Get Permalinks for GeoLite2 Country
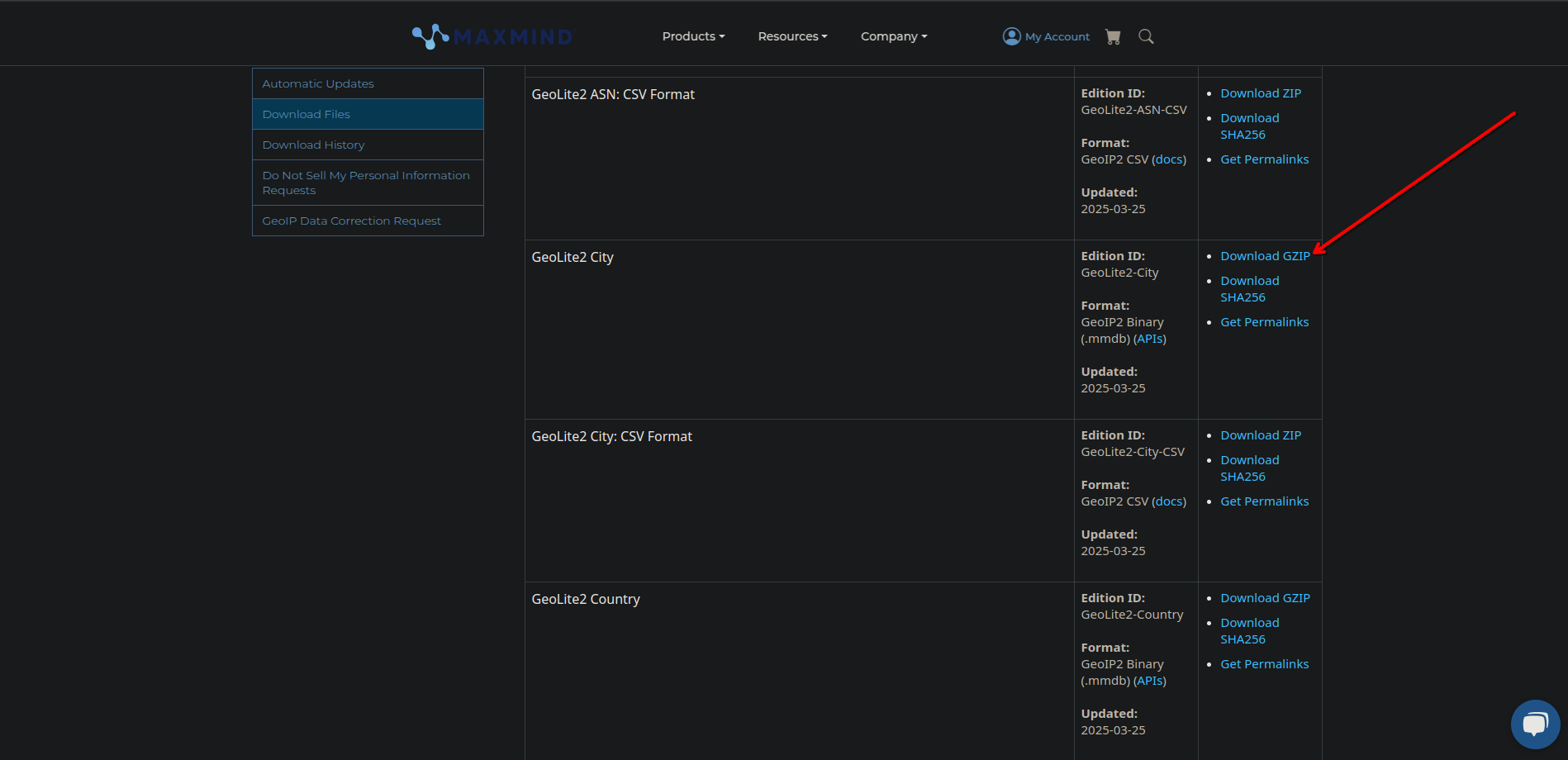1568x760 pixels. pos(1264,664)
